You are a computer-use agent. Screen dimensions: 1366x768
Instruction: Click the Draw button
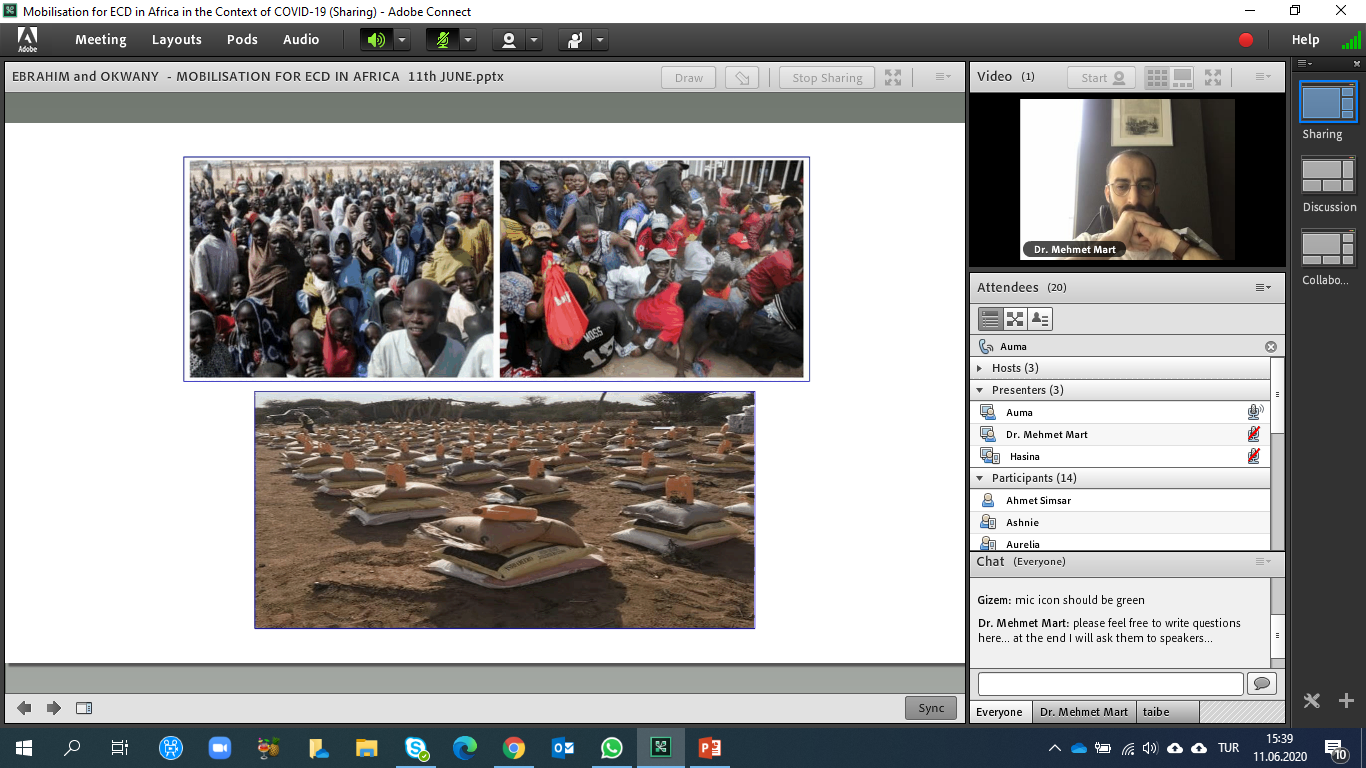pos(688,78)
